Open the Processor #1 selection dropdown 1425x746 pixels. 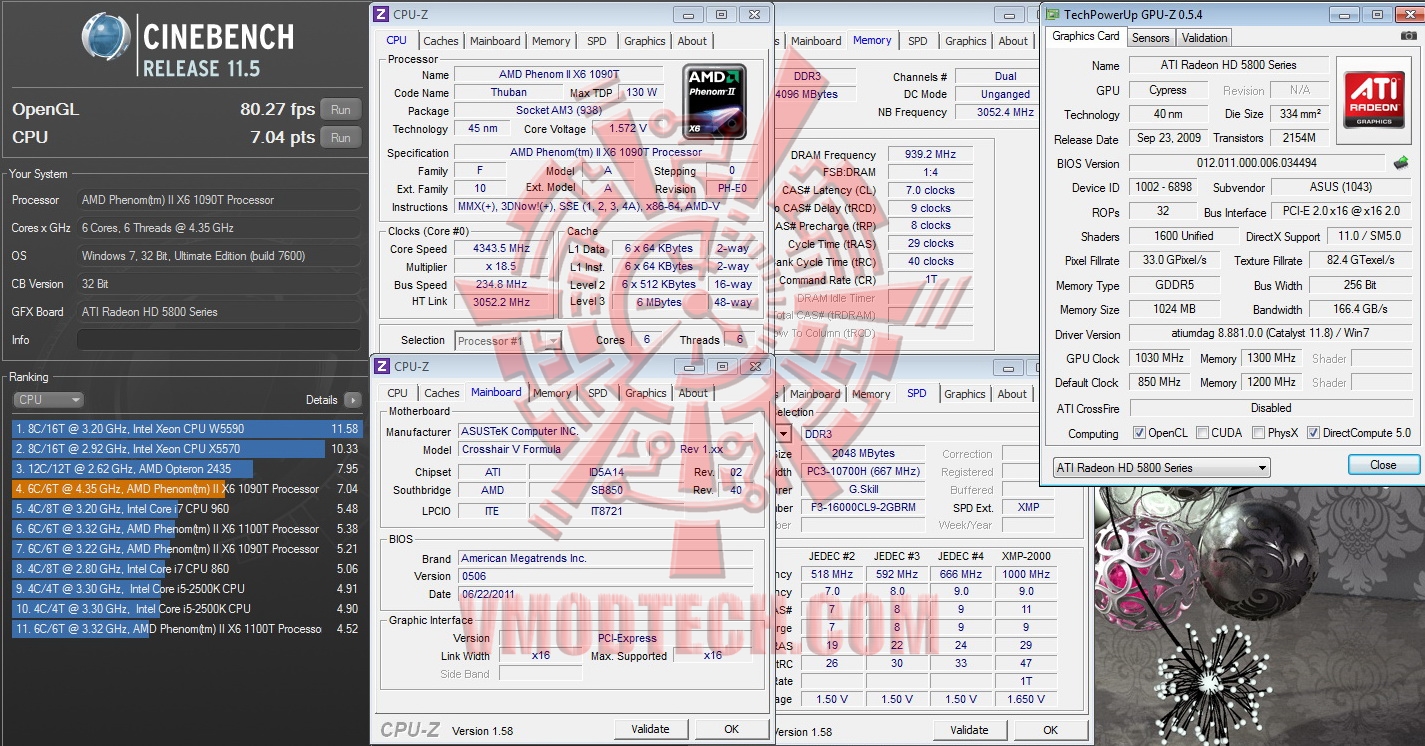(x=508, y=341)
